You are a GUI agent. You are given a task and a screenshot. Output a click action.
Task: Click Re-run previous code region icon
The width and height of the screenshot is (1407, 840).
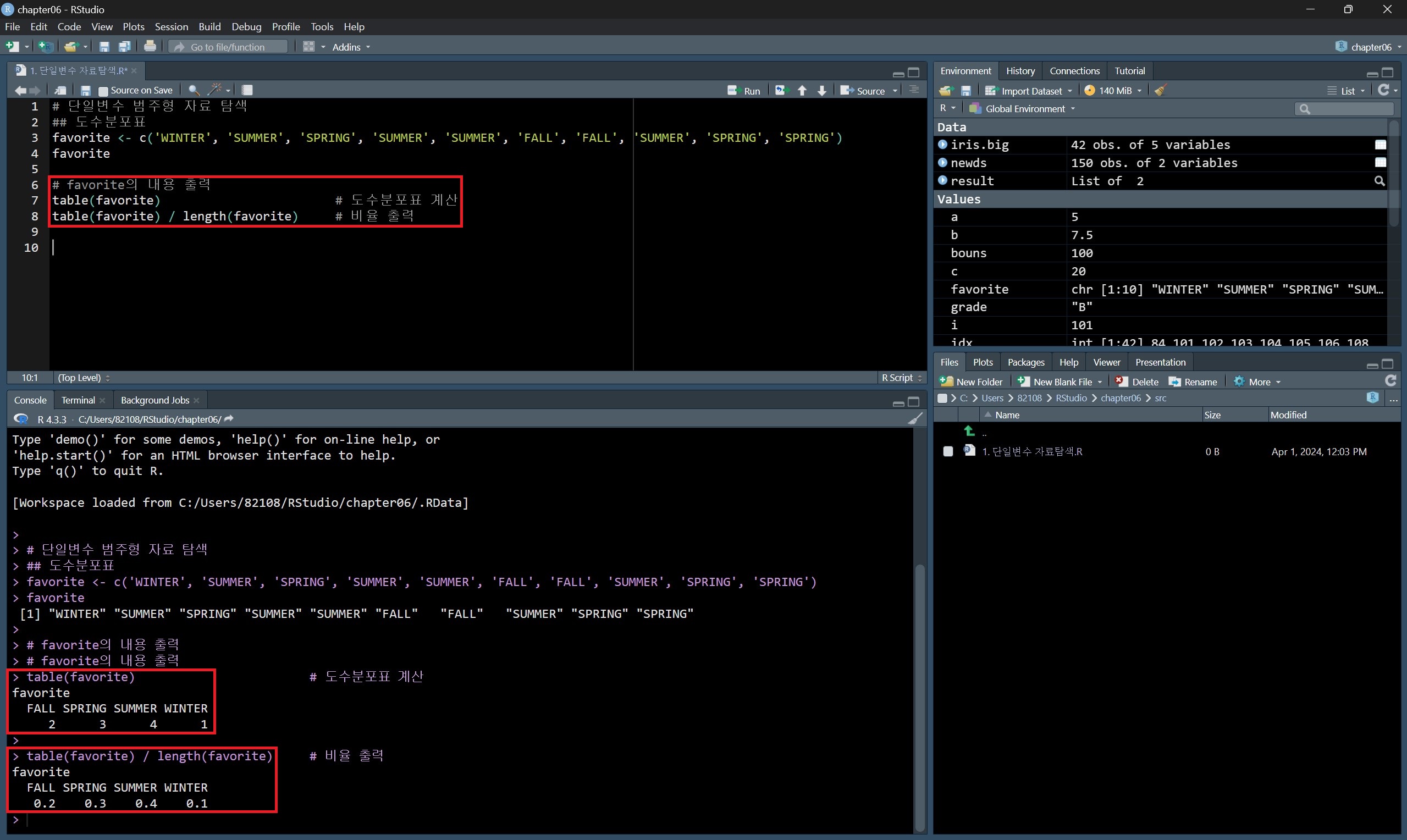(x=782, y=91)
